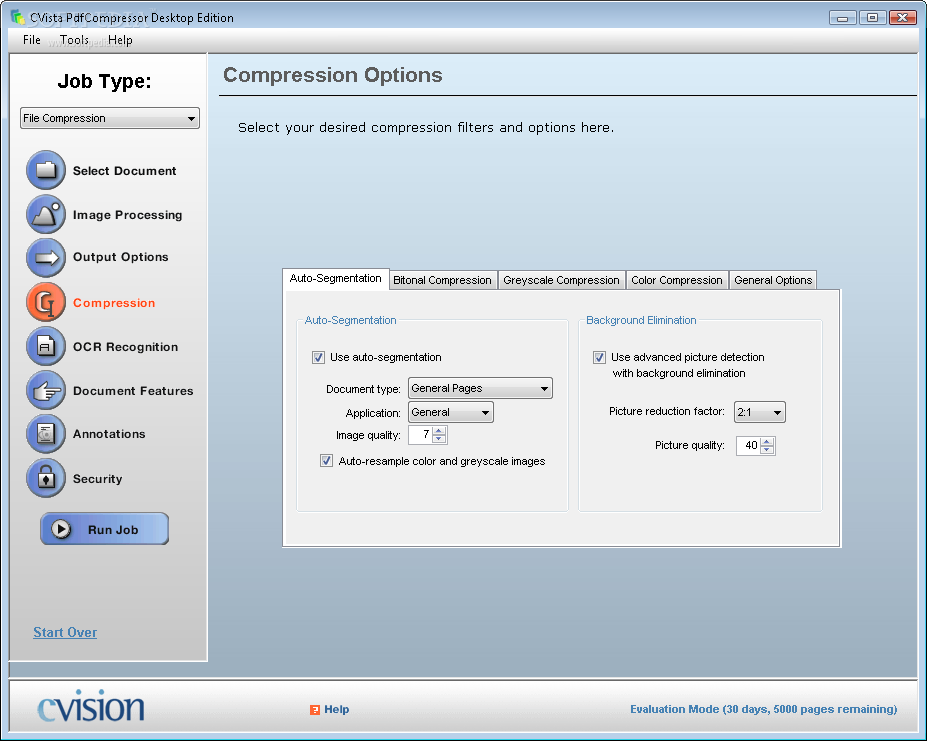Toggle Auto-resample color and greyscale images
Viewport: 927px width, 741px height.
coord(326,461)
